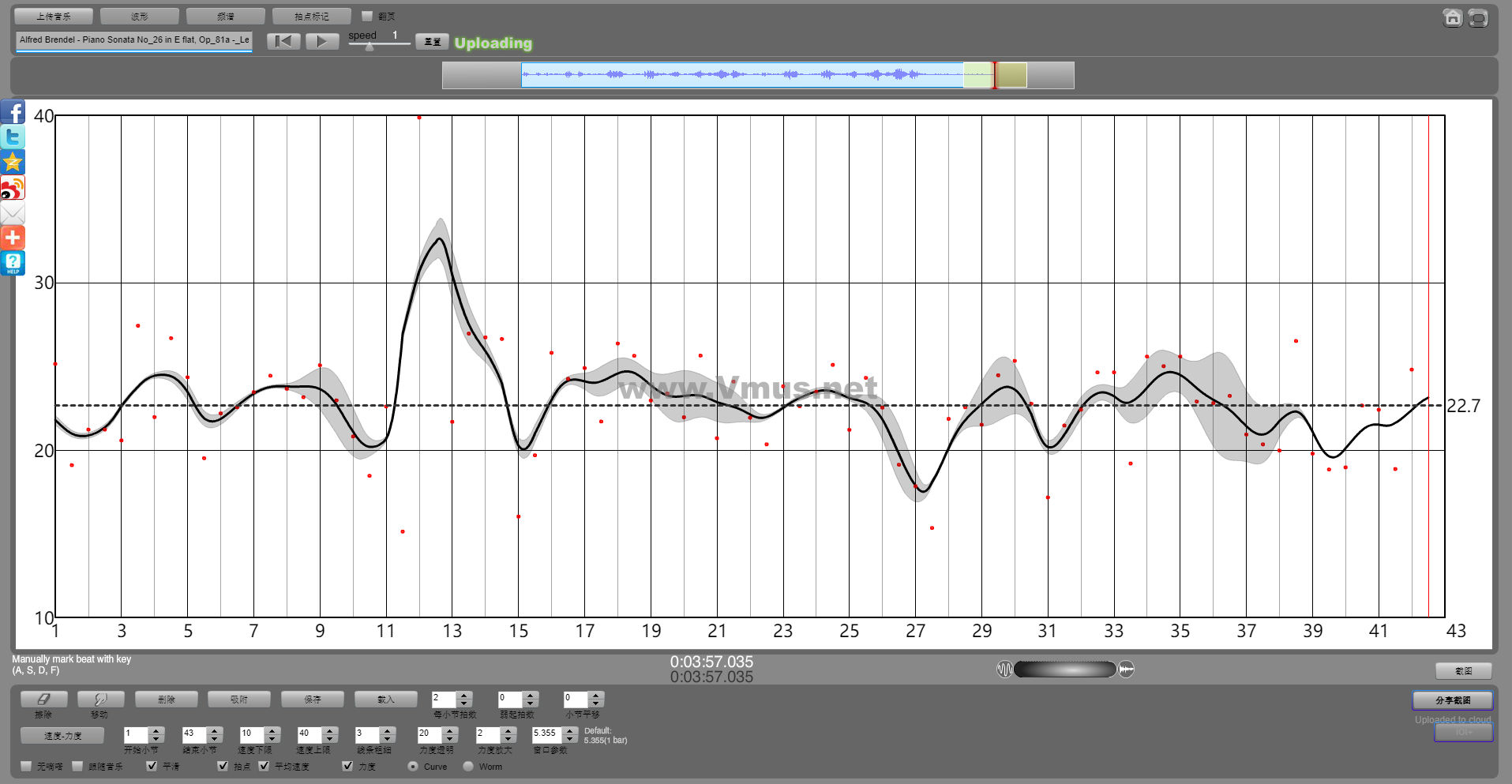This screenshot has height=784, width=1512.
Task: Increase the 速度上限 stepper value
Action: click(x=330, y=730)
